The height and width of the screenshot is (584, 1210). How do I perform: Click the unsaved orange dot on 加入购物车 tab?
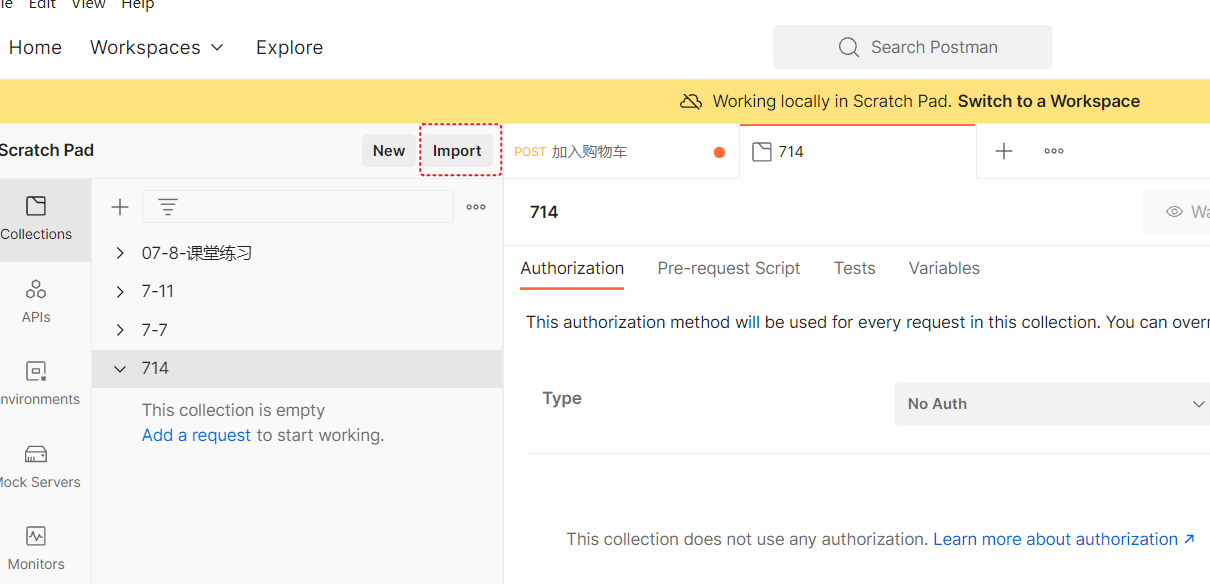pyautogui.click(x=719, y=152)
